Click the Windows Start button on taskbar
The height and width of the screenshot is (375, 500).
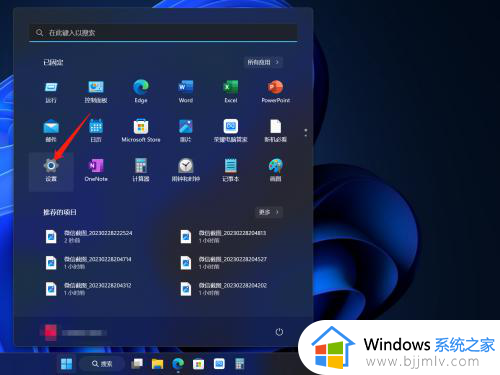coord(67,364)
